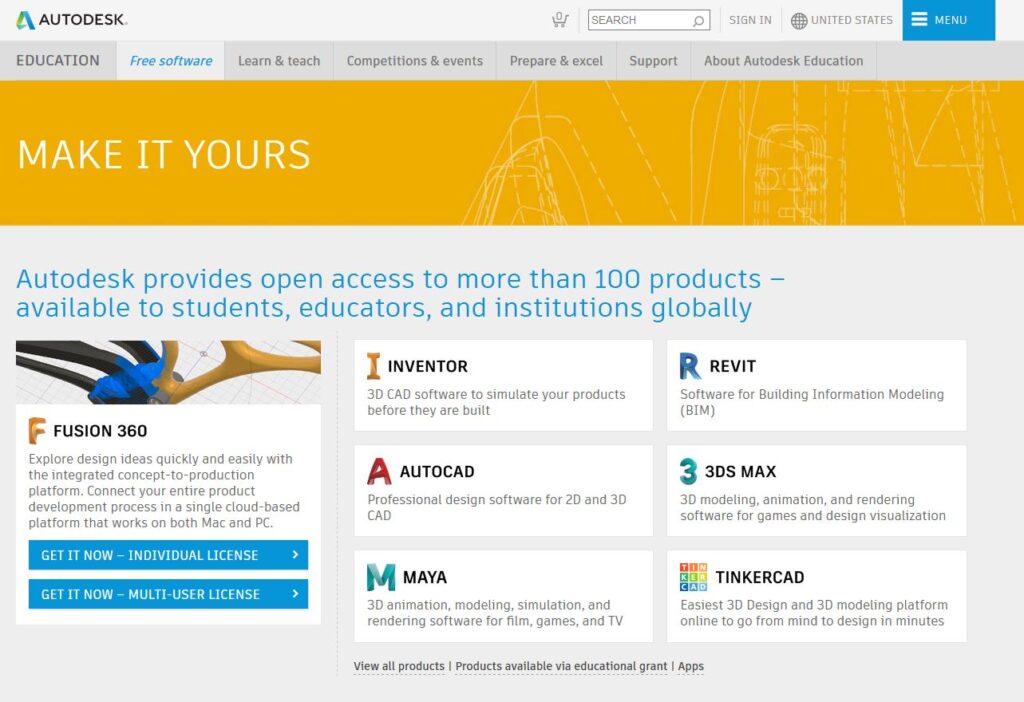
Task: Click the Inventor description text
Action: pos(496,402)
